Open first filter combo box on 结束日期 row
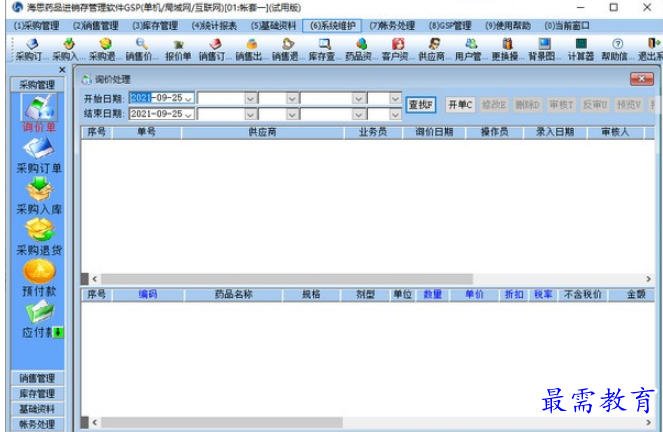The image size is (663, 432). (250, 114)
